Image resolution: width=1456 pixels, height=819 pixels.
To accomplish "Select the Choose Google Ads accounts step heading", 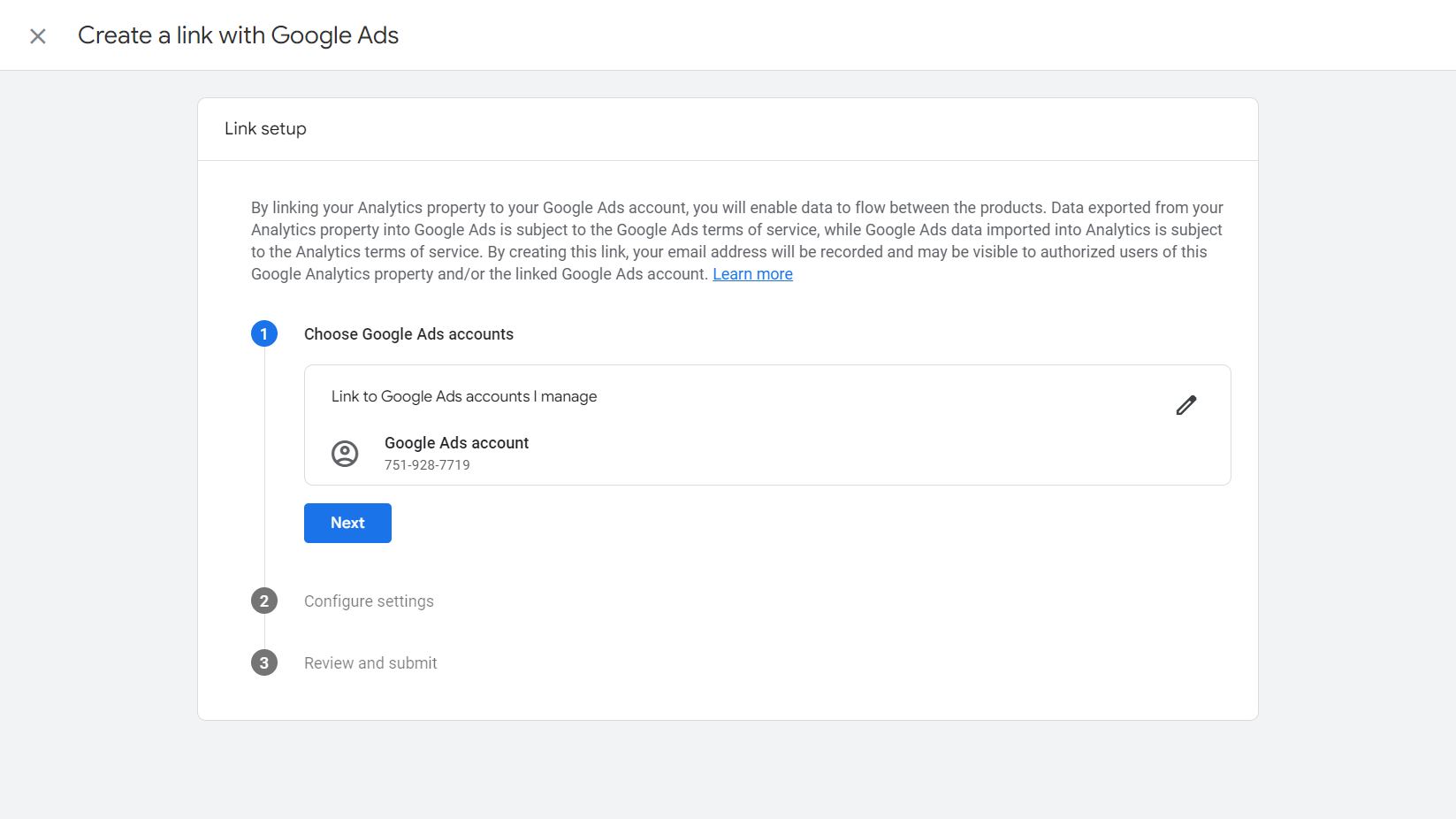I will pyautogui.click(x=408, y=334).
